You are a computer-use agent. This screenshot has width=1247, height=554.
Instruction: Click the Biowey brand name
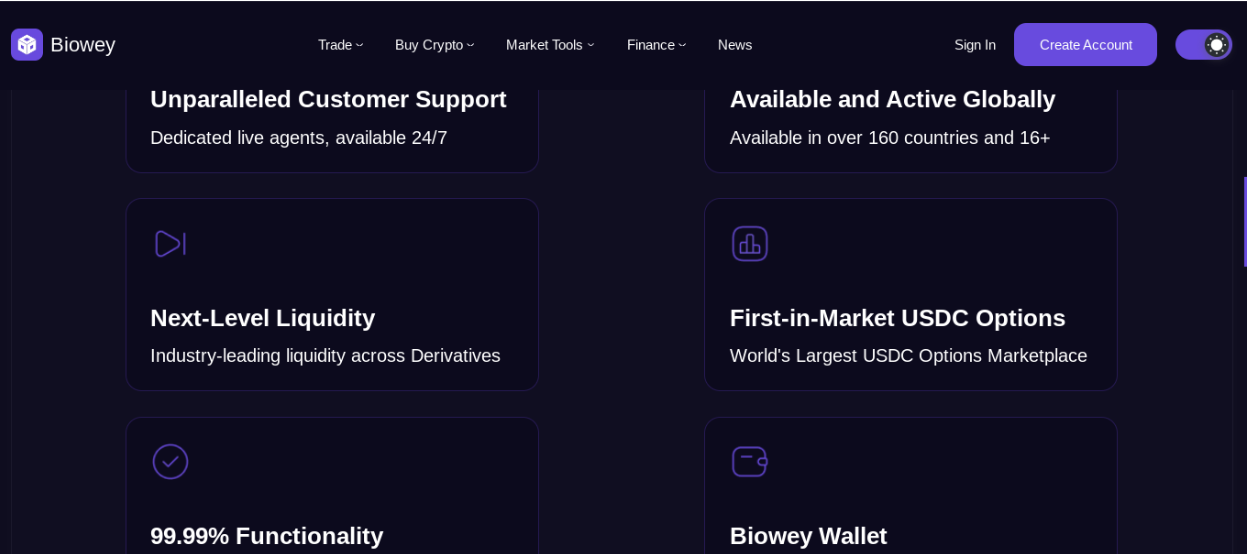(x=83, y=45)
